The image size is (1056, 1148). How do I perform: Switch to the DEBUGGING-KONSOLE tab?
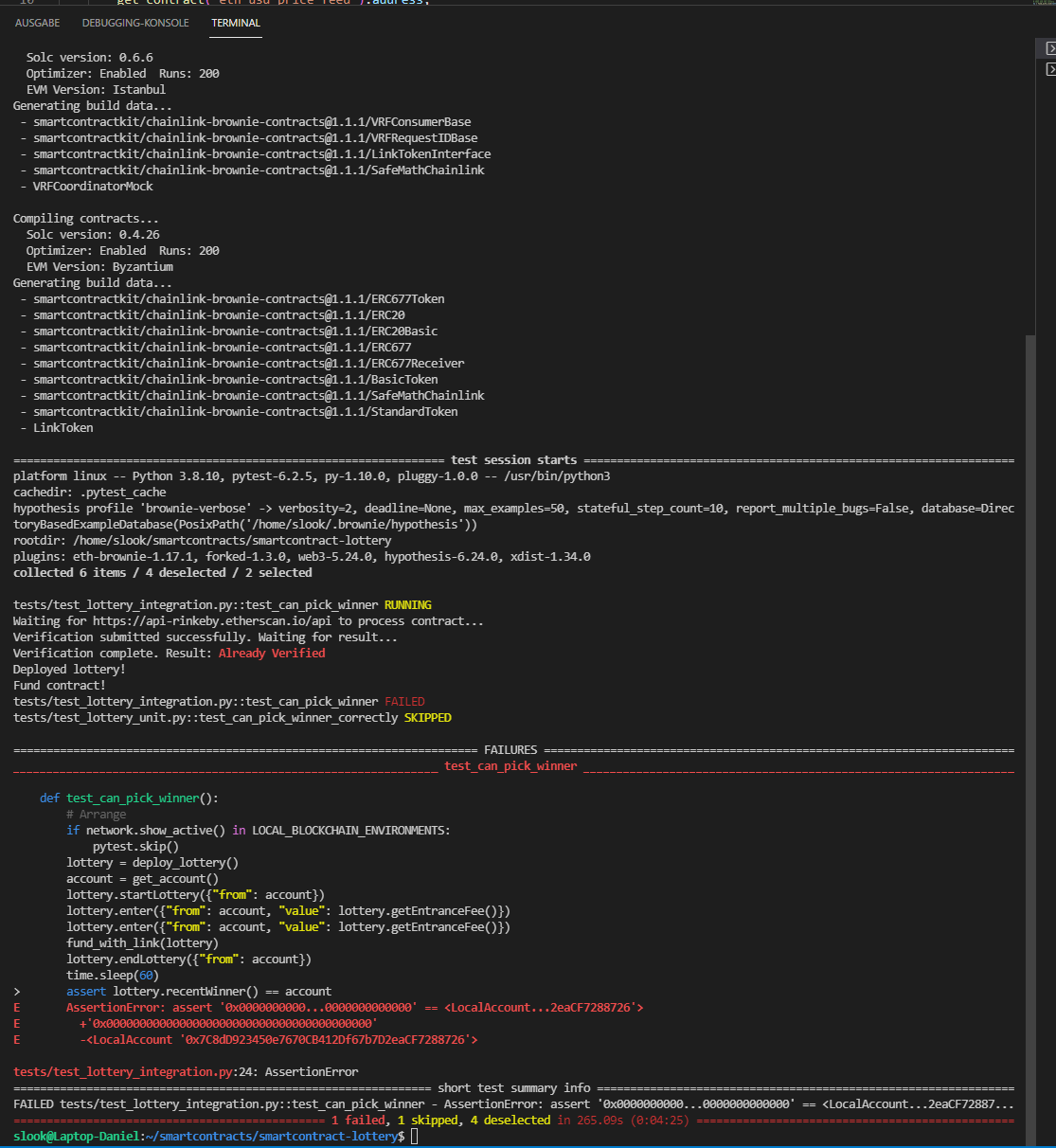135,23
